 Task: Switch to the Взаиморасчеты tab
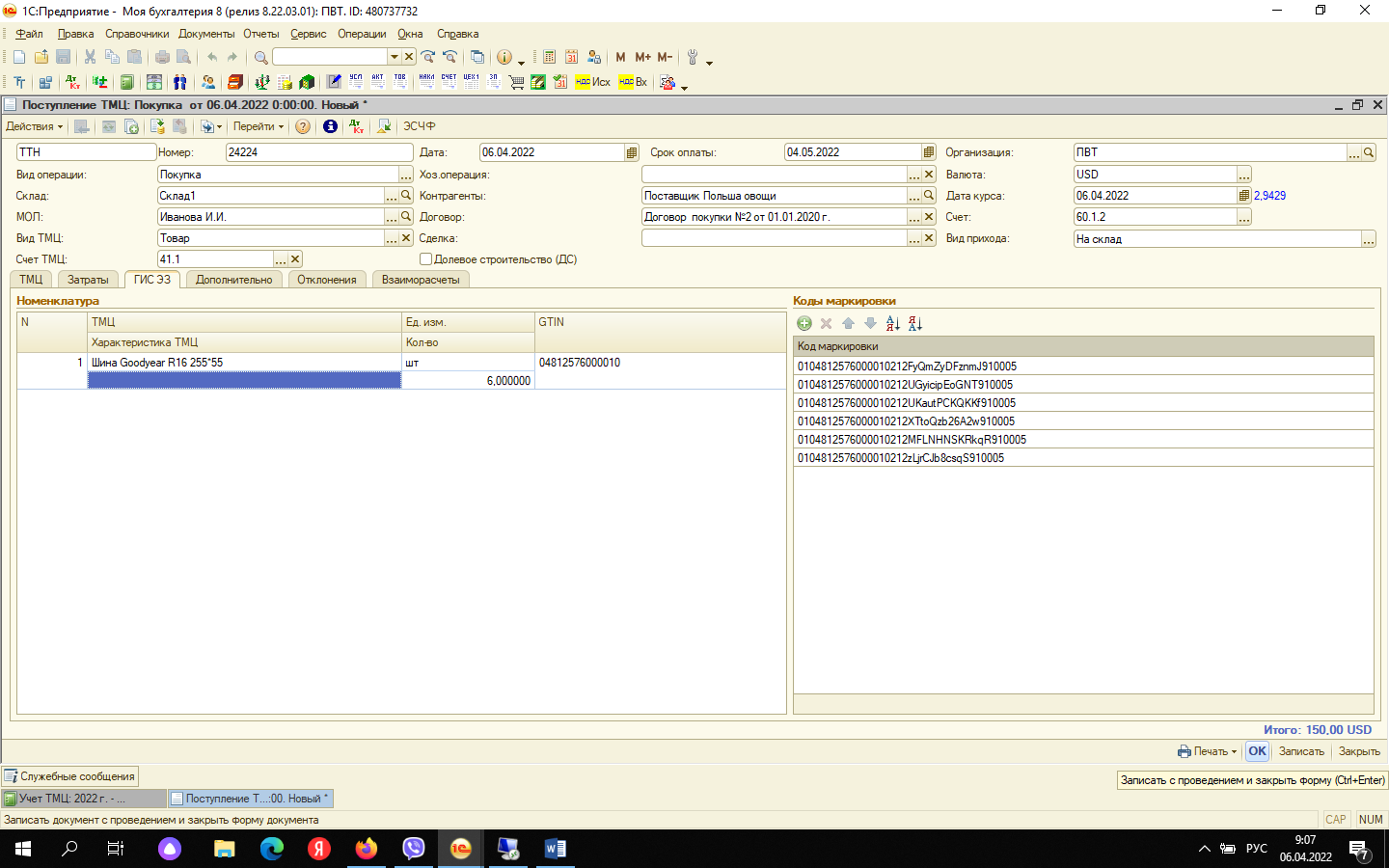421,280
